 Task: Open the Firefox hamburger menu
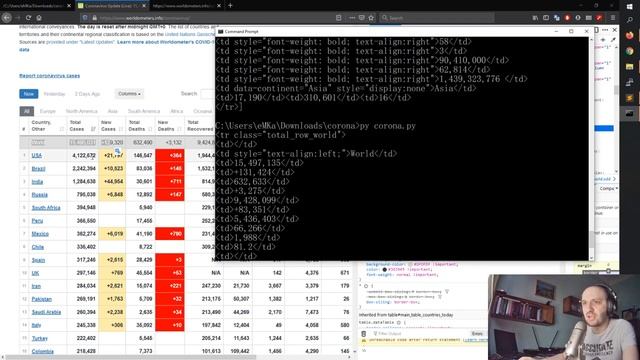[613, 18]
